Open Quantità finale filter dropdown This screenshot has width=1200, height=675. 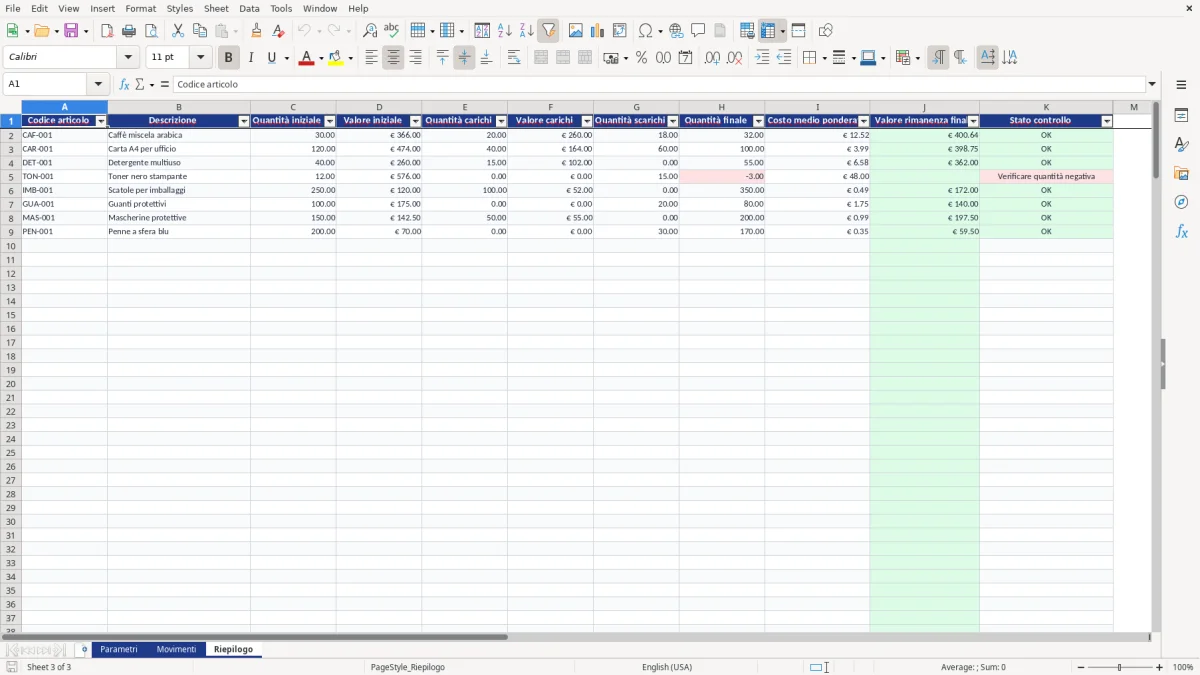click(758, 121)
